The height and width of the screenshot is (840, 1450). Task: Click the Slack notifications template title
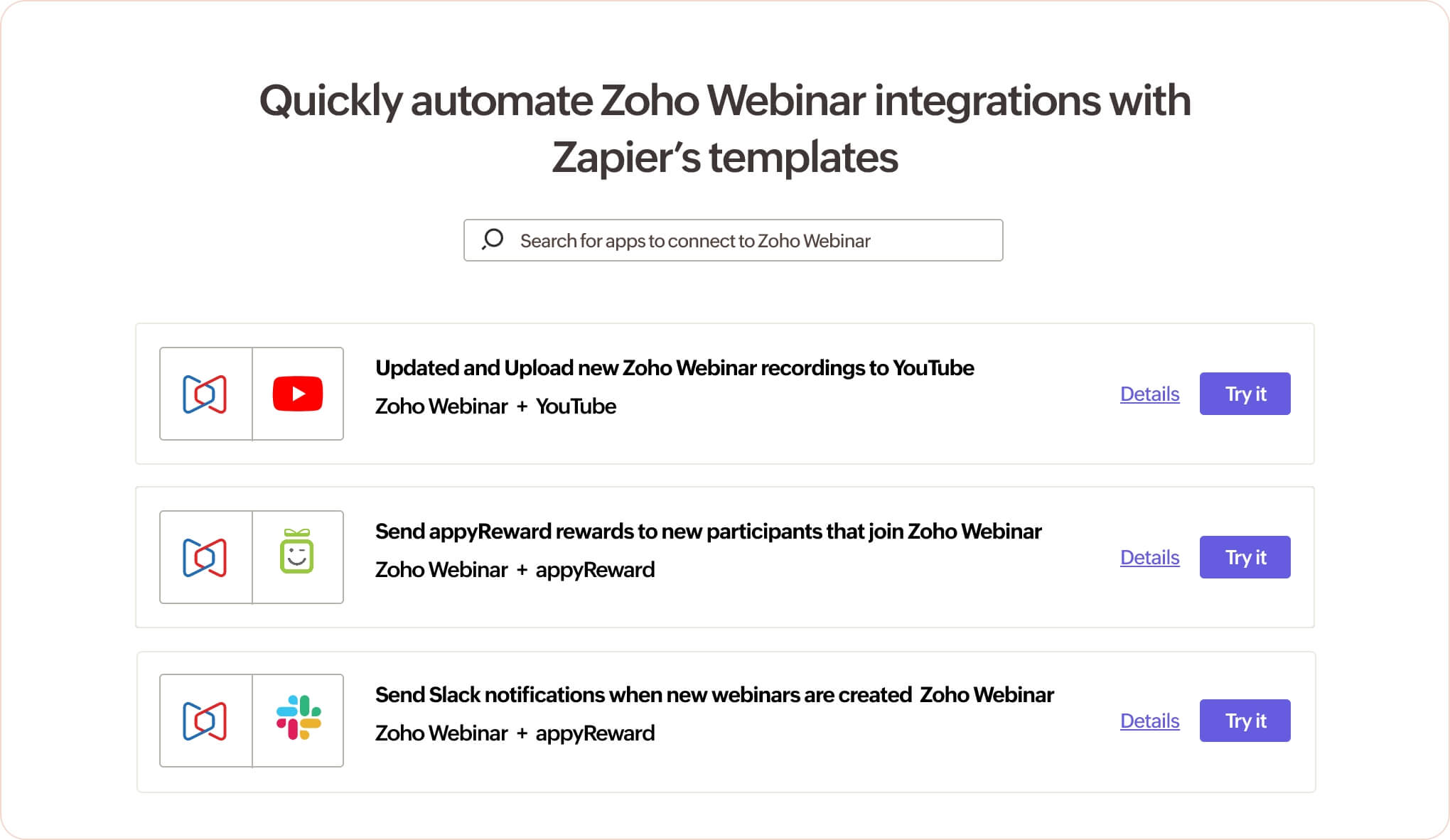click(714, 694)
